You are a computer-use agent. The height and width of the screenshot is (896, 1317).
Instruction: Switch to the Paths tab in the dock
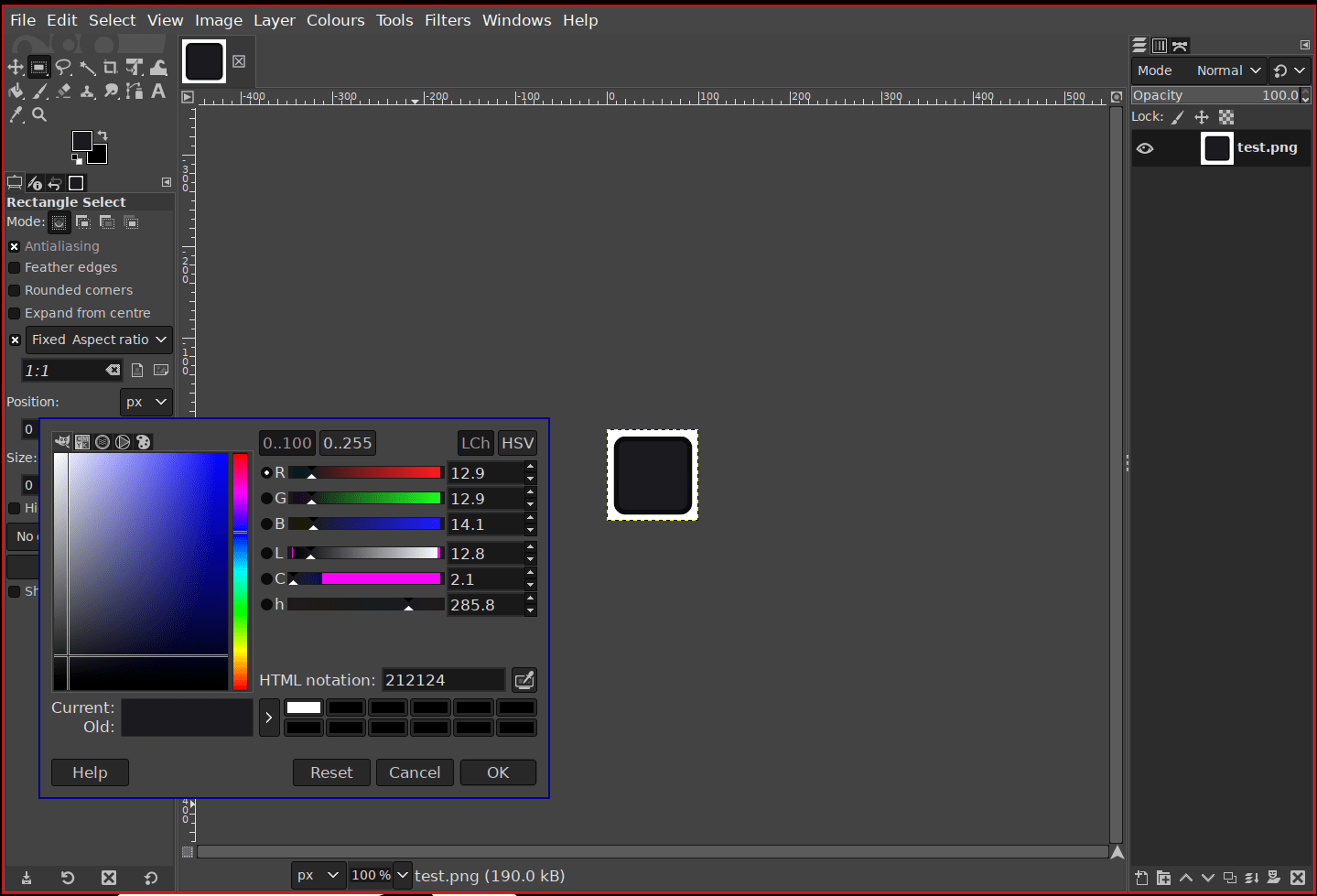[x=1180, y=46]
